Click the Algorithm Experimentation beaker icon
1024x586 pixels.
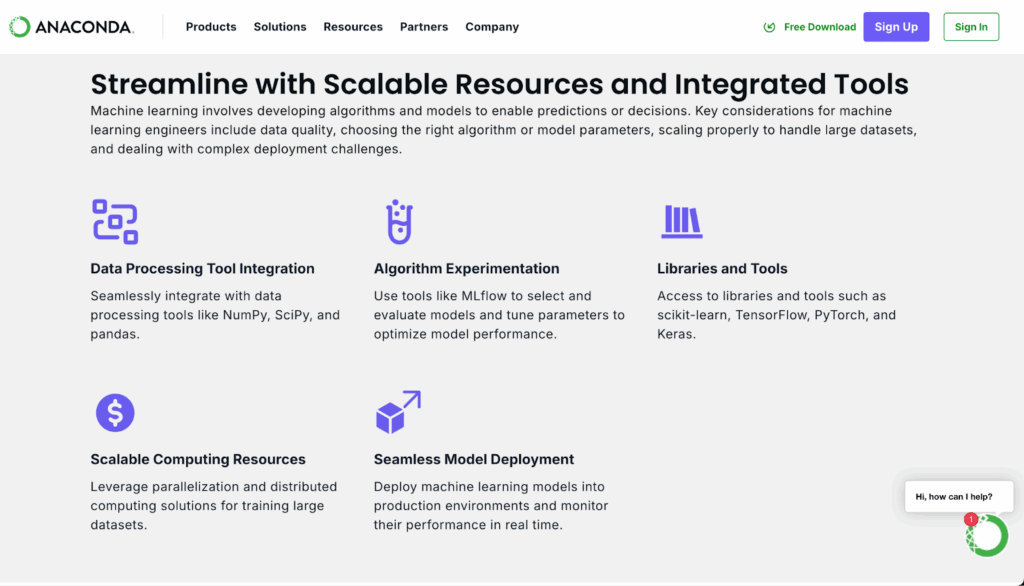(x=399, y=222)
